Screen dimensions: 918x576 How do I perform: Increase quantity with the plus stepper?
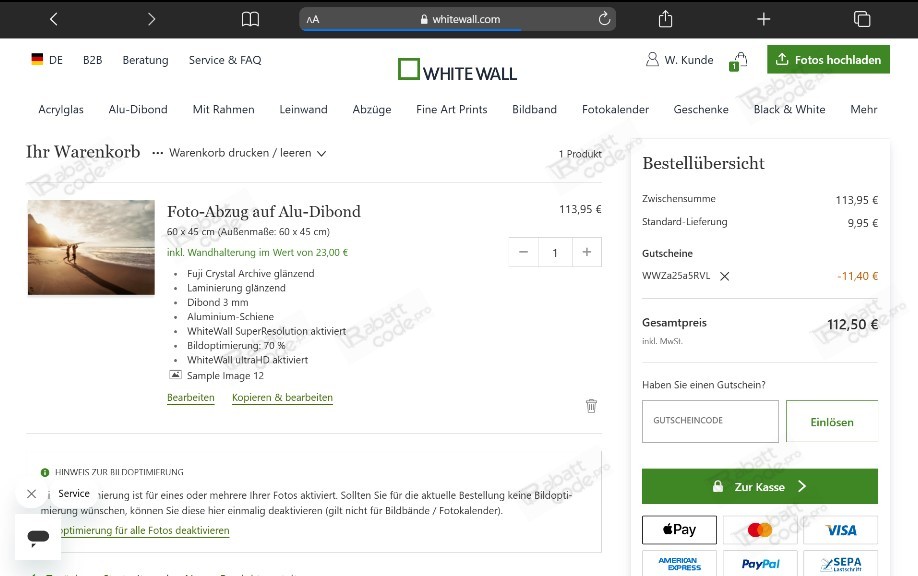[587, 252]
